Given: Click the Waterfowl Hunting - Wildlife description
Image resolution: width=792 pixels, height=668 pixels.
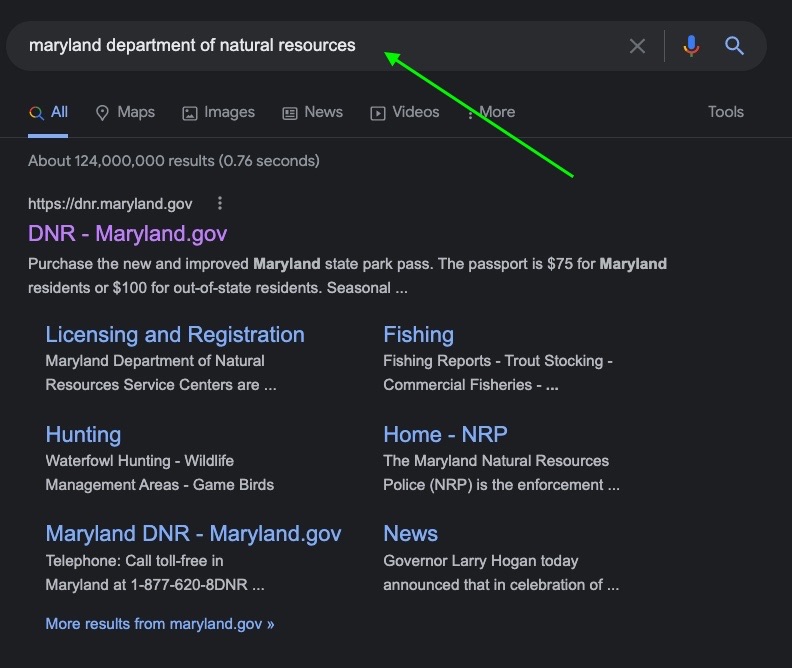Looking at the screenshot, I should click(x=160, y=473).
